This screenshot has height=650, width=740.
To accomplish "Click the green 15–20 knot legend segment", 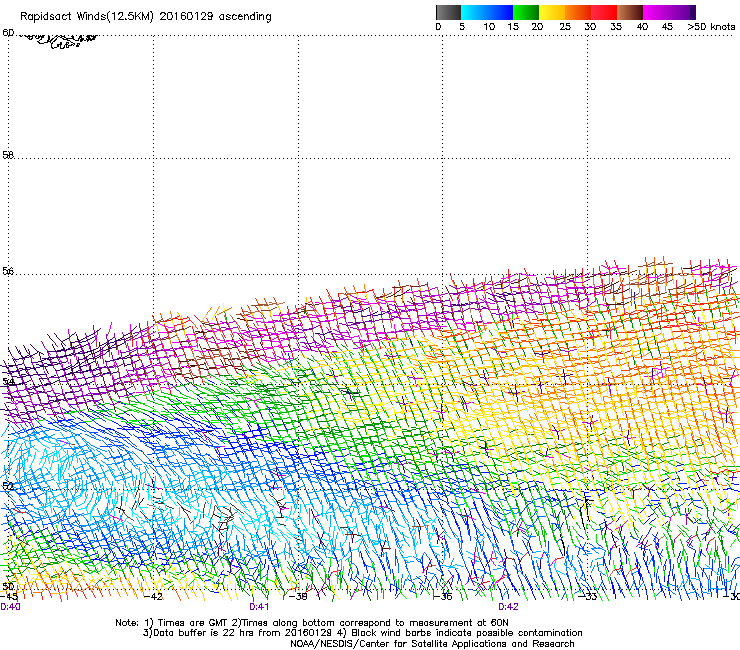I will 526,12.
